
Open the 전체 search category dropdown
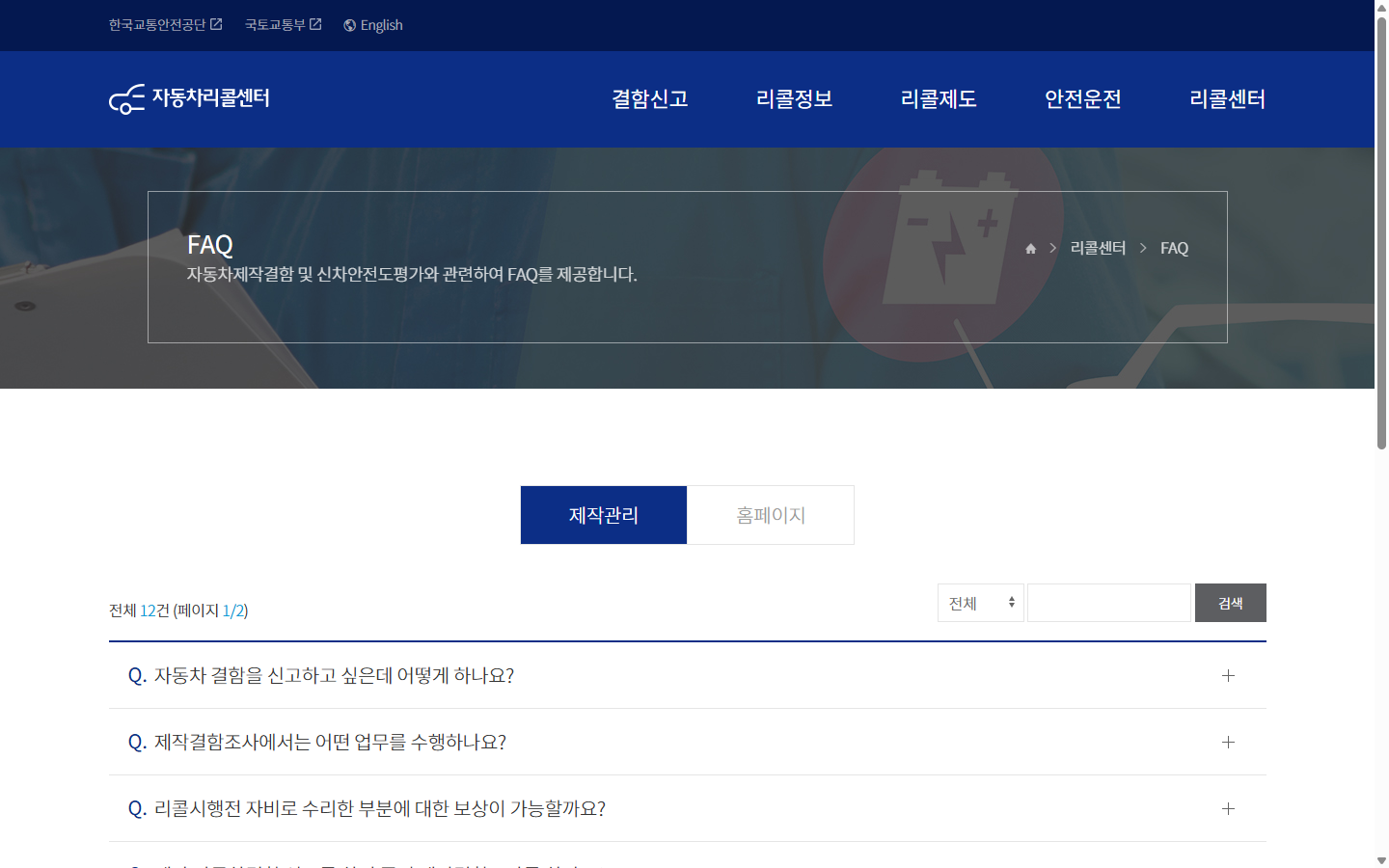pyautogui.click(x=981, y=603)
